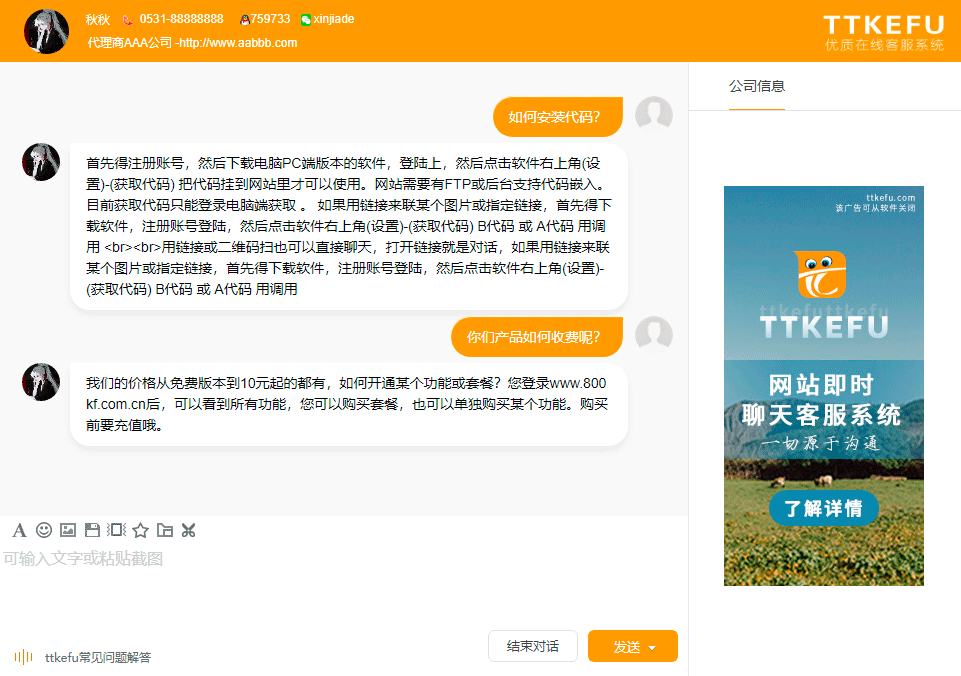Viewport: 961px width, 676px height.
Task: Click the vibrate/shake window icon
Action: [x=116, y=530]
